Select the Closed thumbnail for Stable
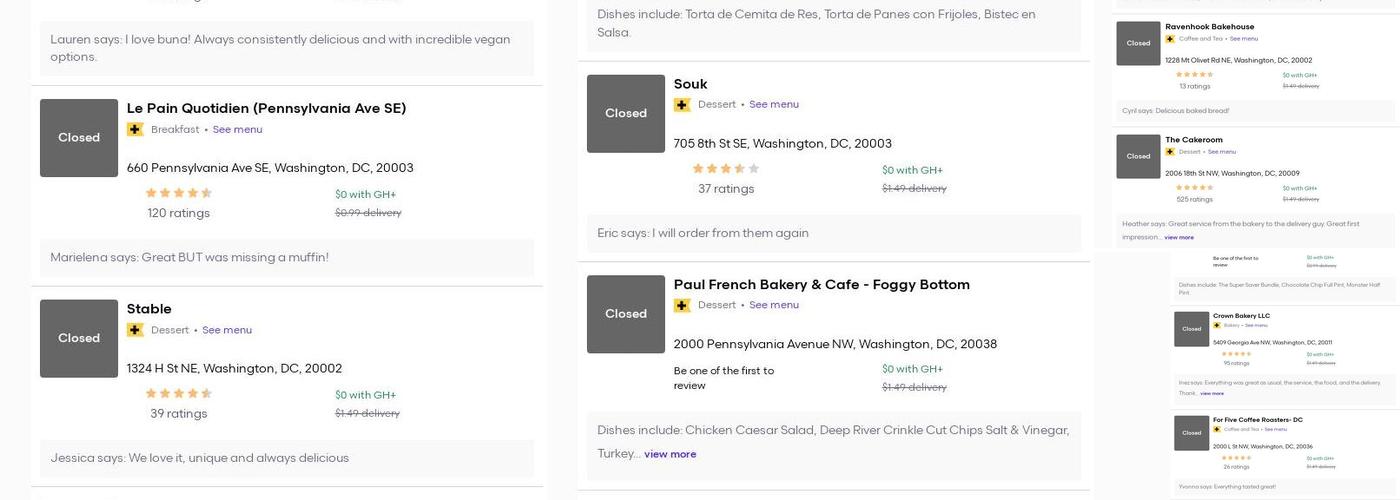 pos(79,338)
